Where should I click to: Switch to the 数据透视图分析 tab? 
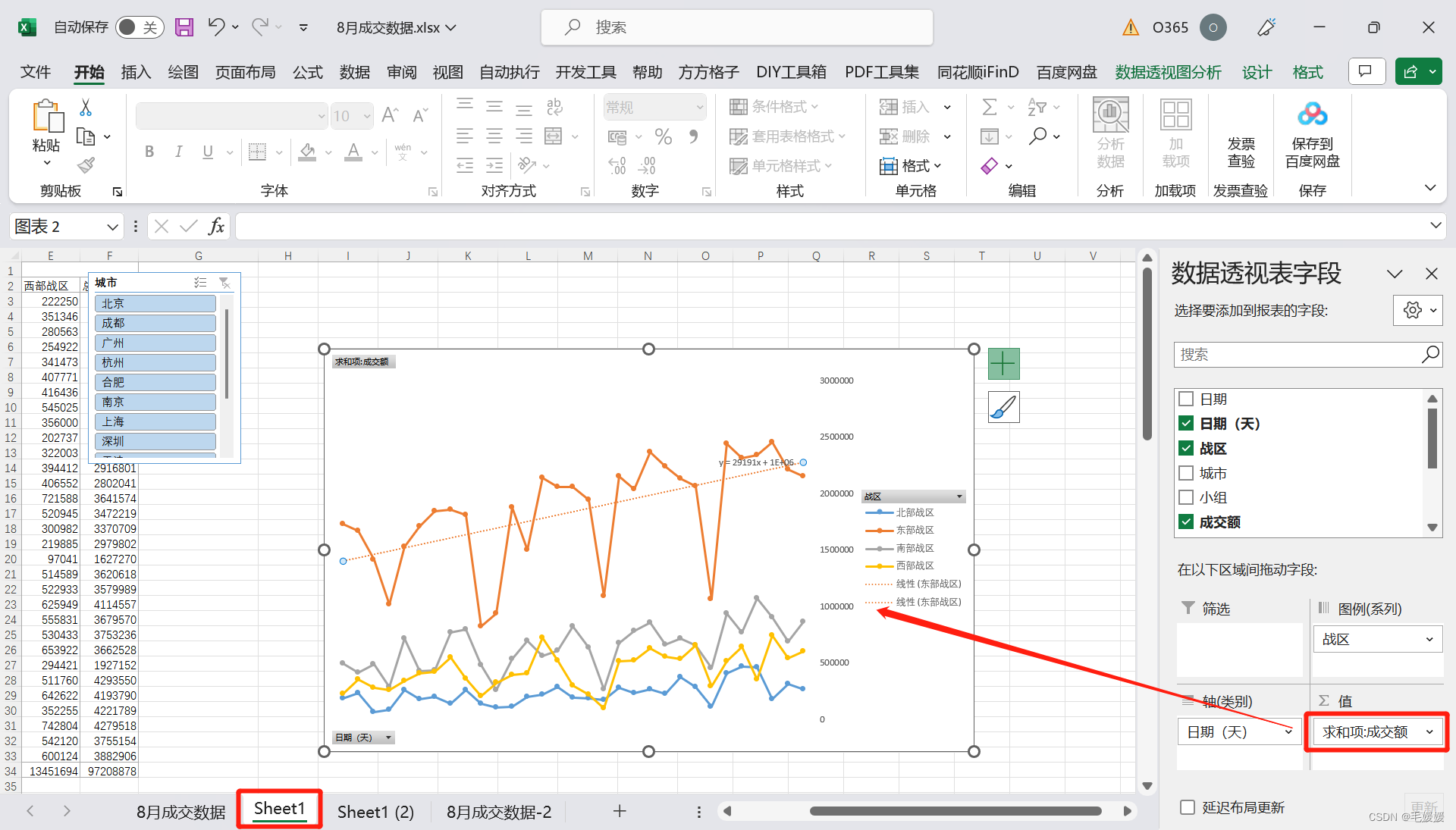tap(1168, 72)
